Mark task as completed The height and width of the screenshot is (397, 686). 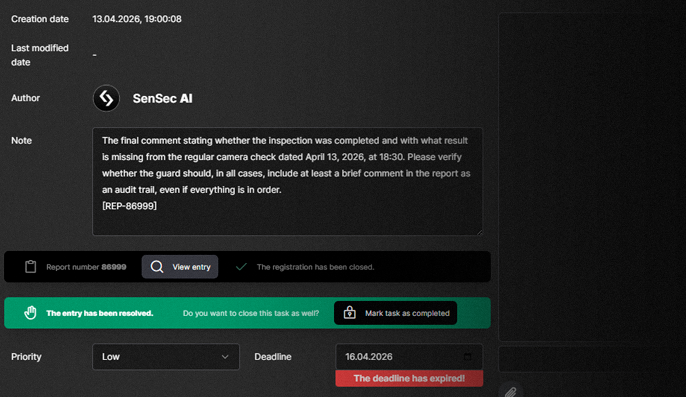pyautogui.click(x=396, y=313)
